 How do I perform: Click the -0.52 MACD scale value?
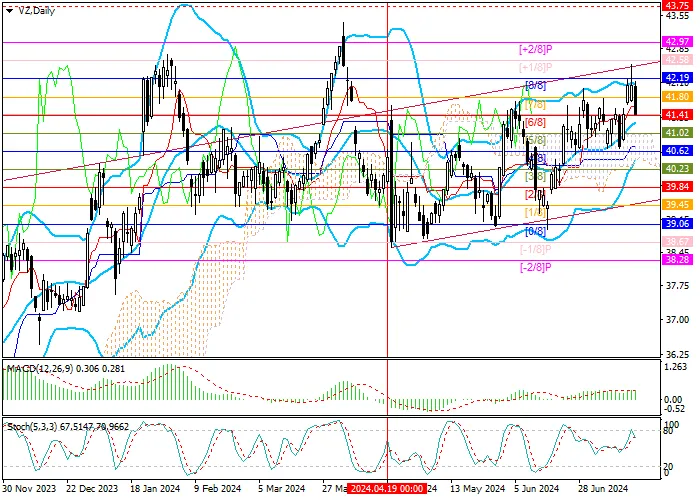point(675,408)
